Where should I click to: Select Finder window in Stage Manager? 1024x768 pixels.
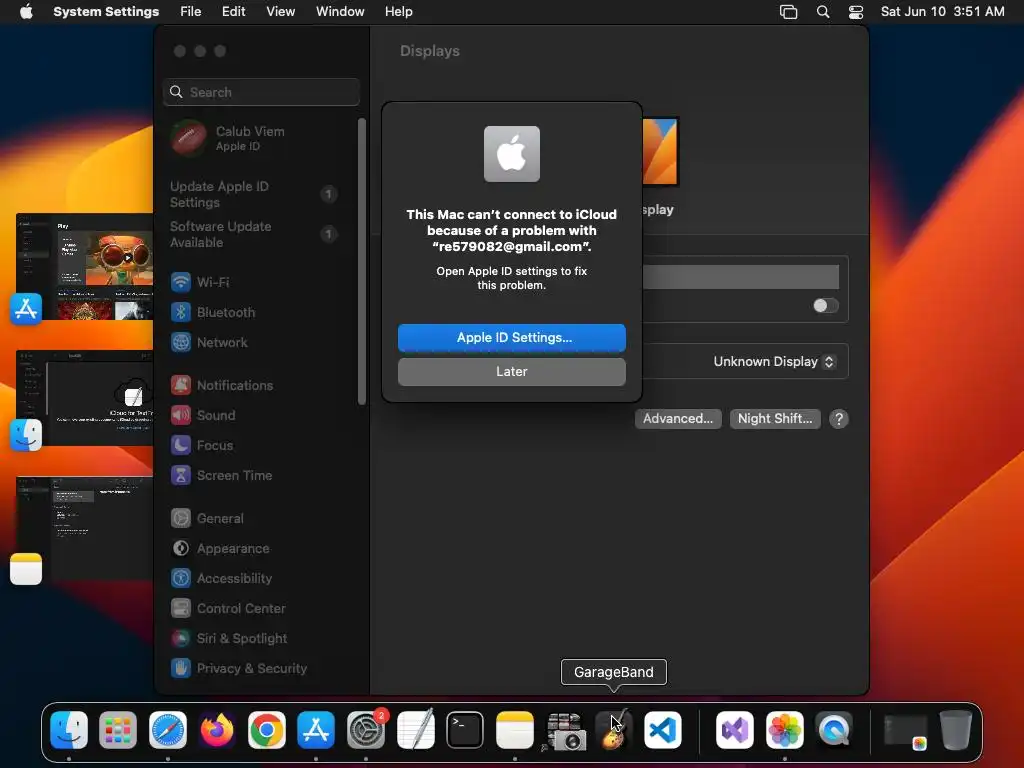(x=85, y=398)
